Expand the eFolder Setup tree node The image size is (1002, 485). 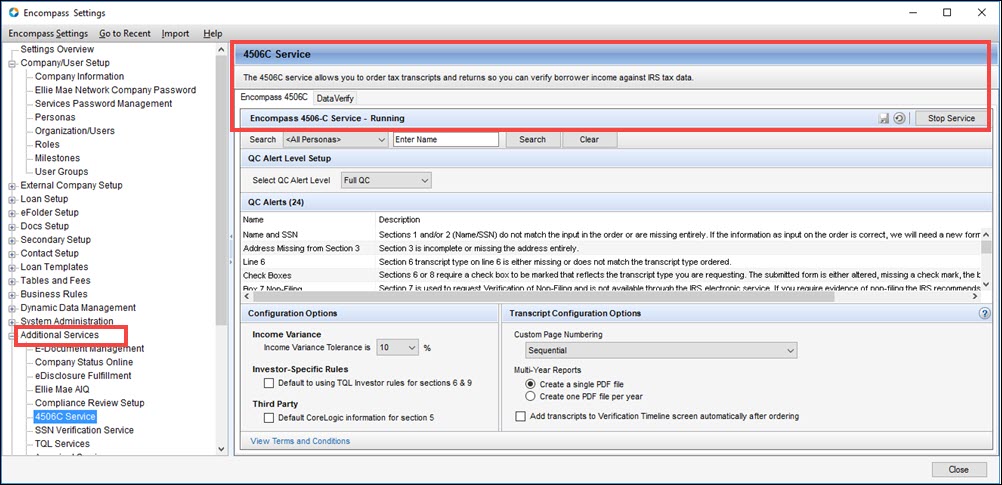click(12, 213)
